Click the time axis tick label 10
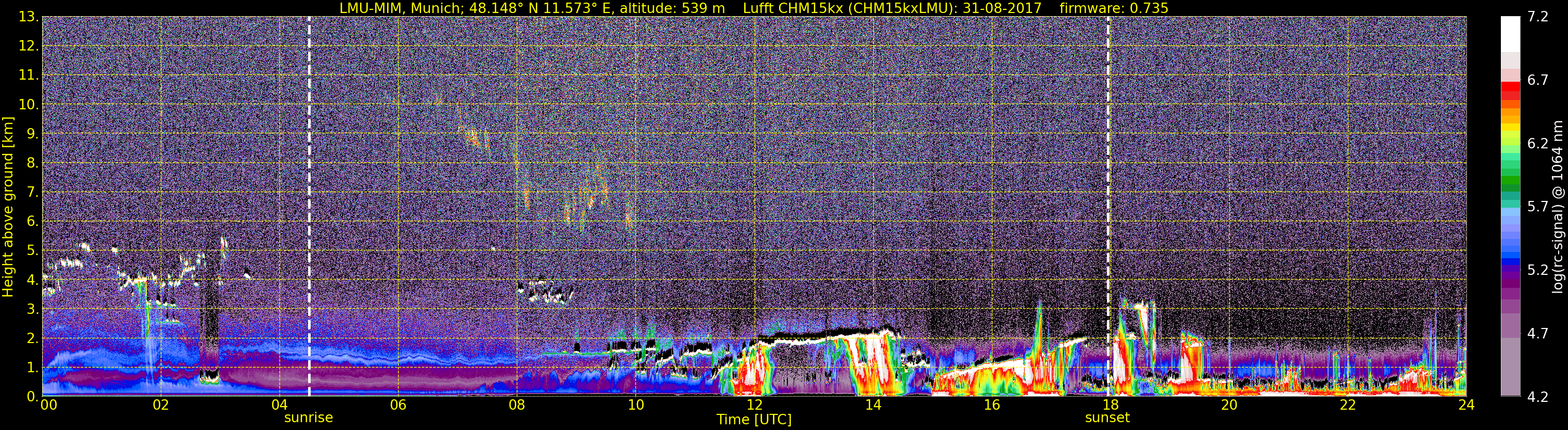1568x430 pixels. click(635, 406)
